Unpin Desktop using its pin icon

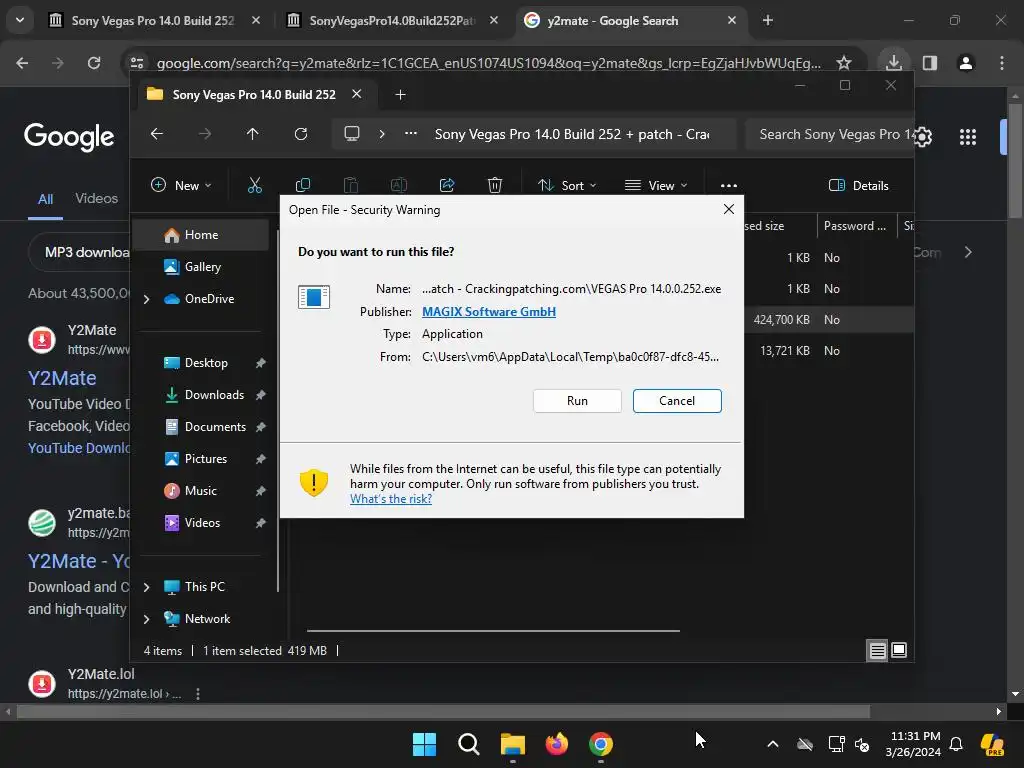tap(261, 363)
